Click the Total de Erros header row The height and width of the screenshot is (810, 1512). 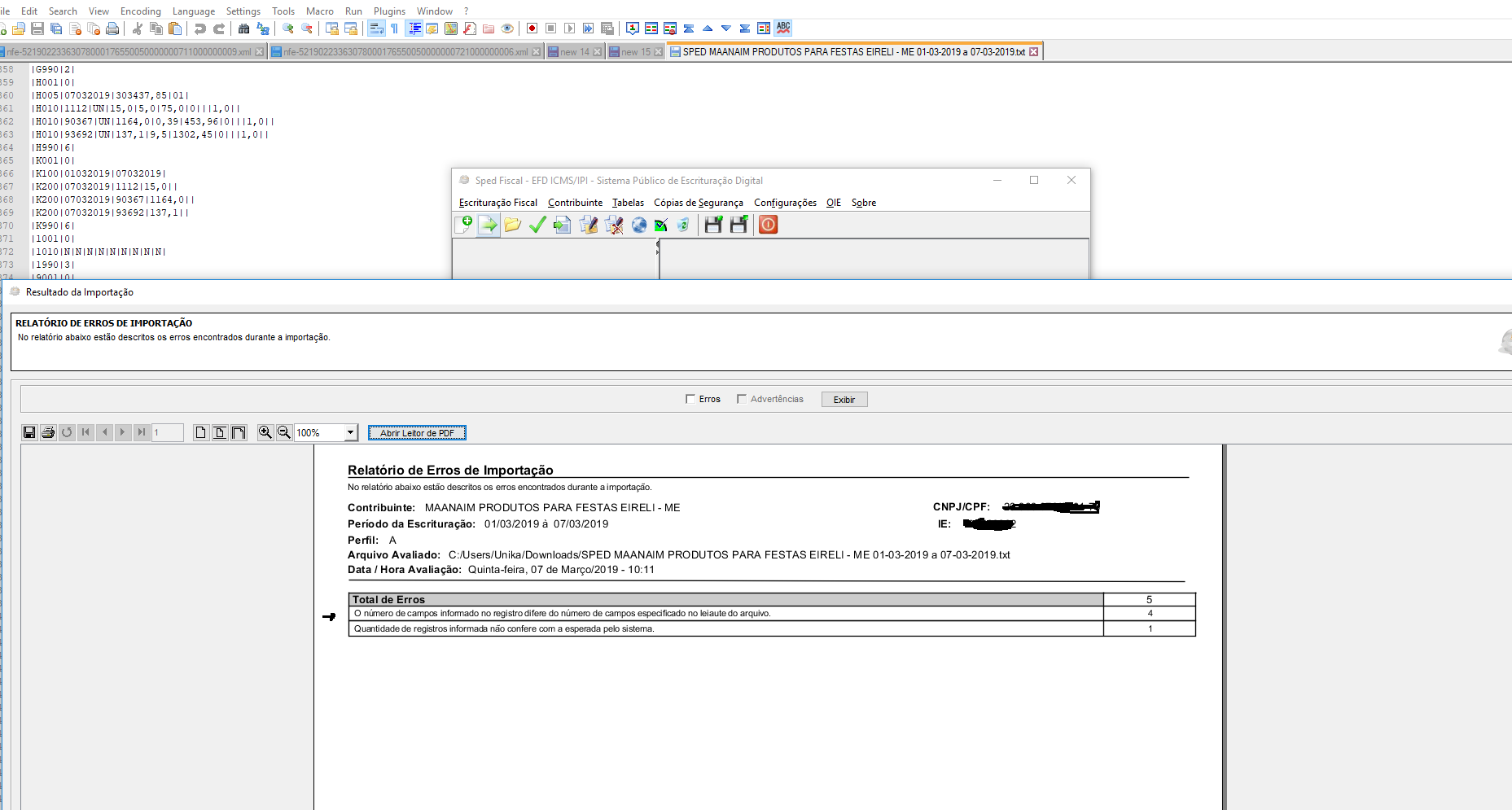coord(772,599)
